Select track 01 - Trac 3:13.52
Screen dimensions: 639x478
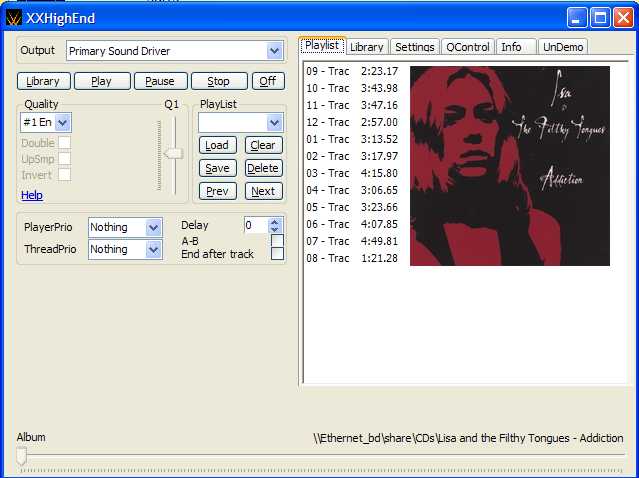coord(352,139)
